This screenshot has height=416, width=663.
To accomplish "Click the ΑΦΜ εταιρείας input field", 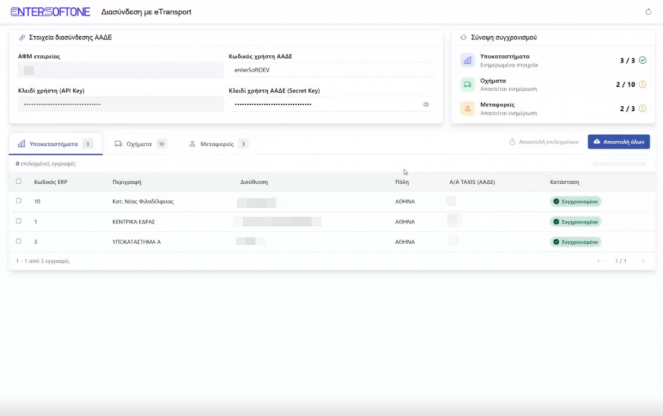I will (x=121, y=70).
